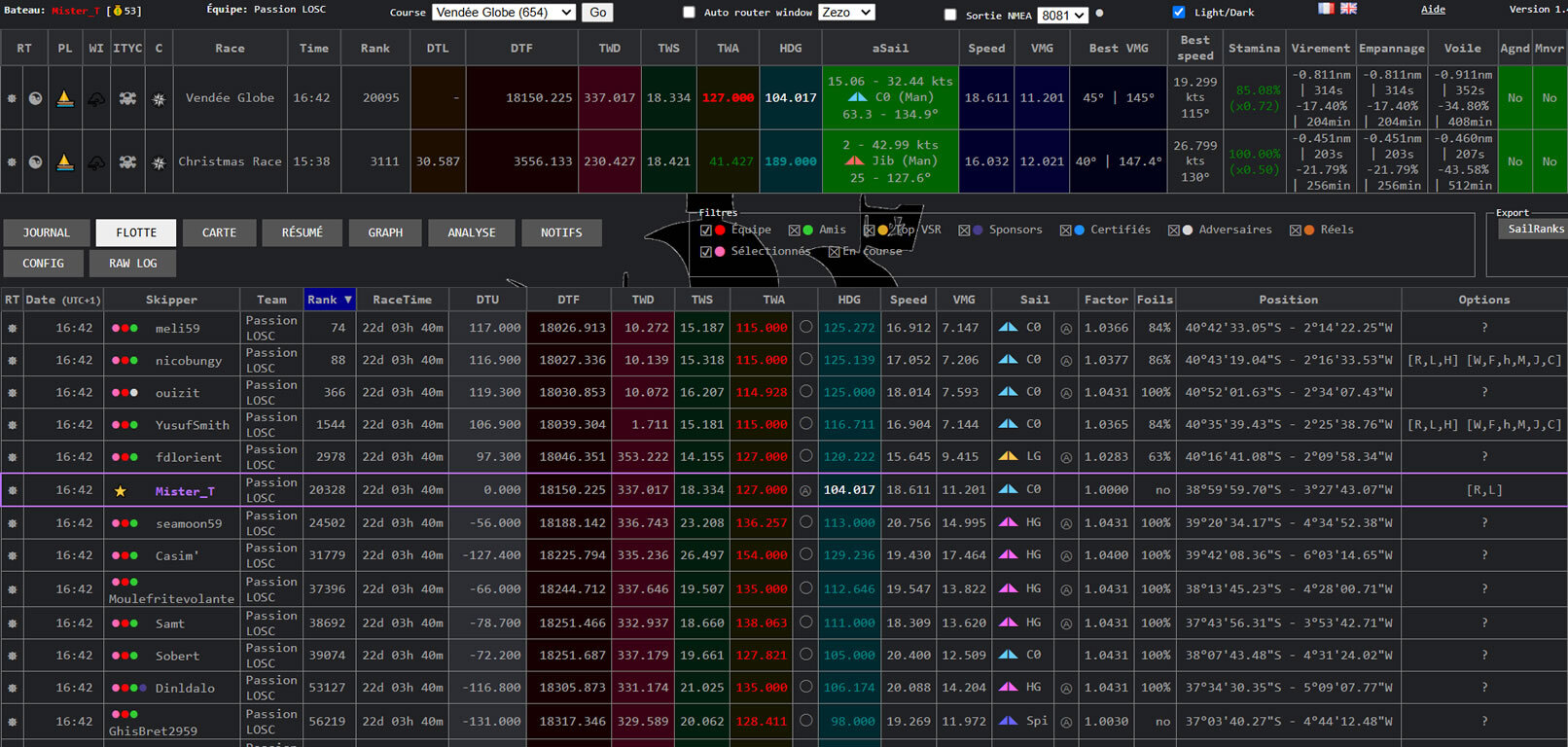Uncheck the Équipe filter

706,231
